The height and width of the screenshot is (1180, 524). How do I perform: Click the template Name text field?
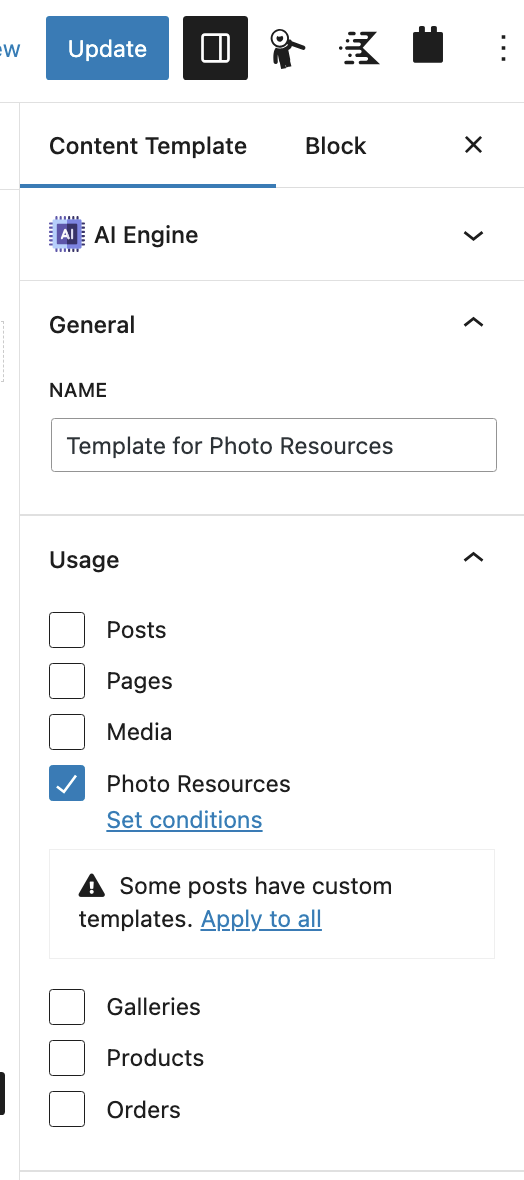[274, 446]
